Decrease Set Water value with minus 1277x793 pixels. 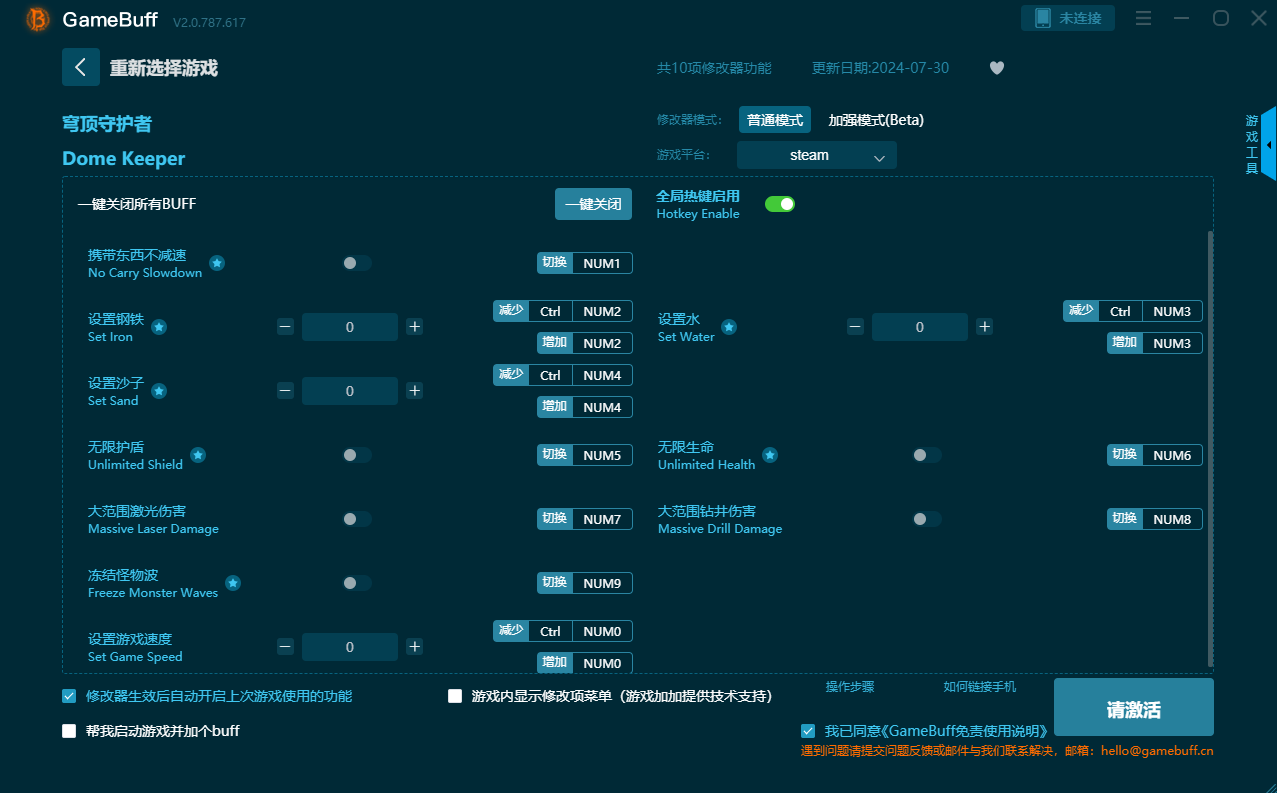pyautogui.click(x=855, y=327)
